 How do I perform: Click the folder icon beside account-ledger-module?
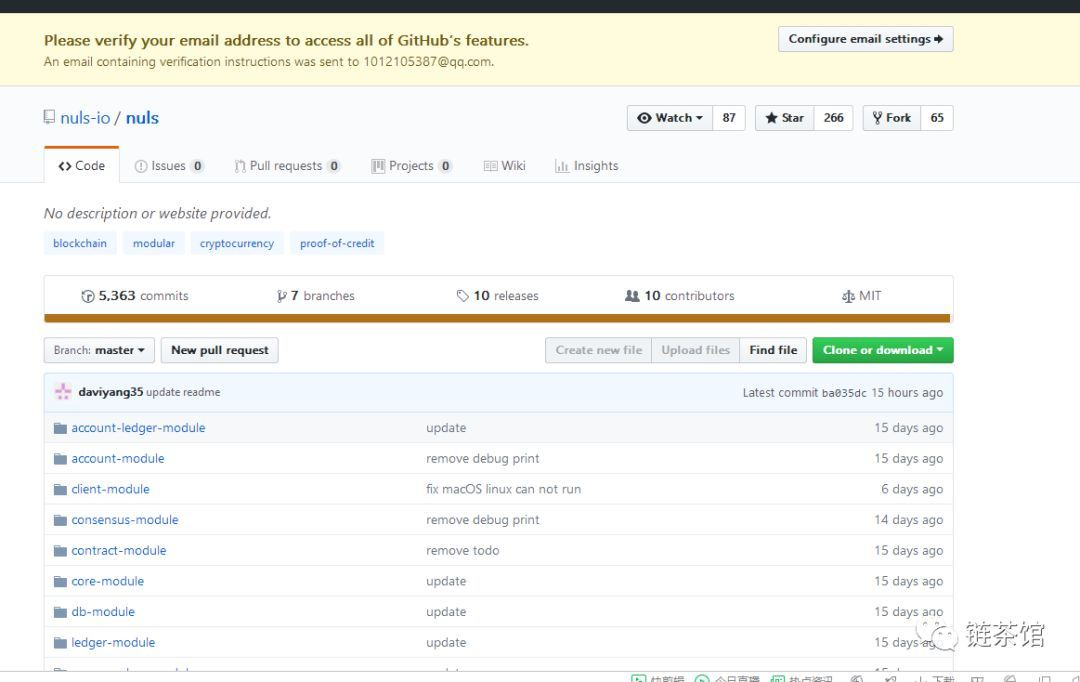point(61,428)
